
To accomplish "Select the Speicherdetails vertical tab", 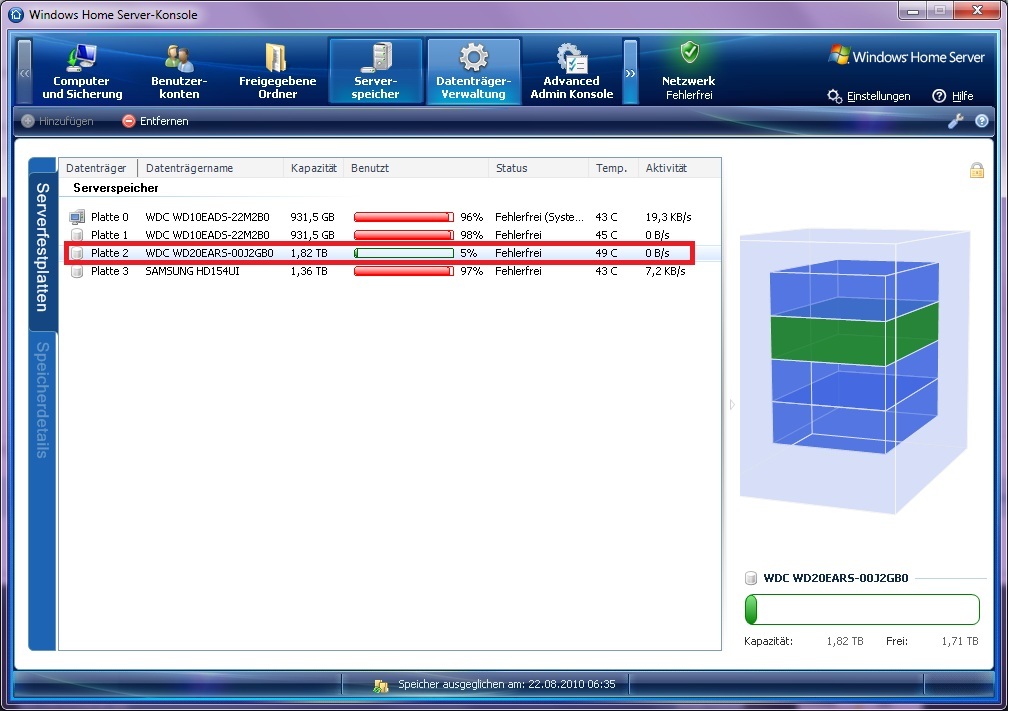I will 42,399.
